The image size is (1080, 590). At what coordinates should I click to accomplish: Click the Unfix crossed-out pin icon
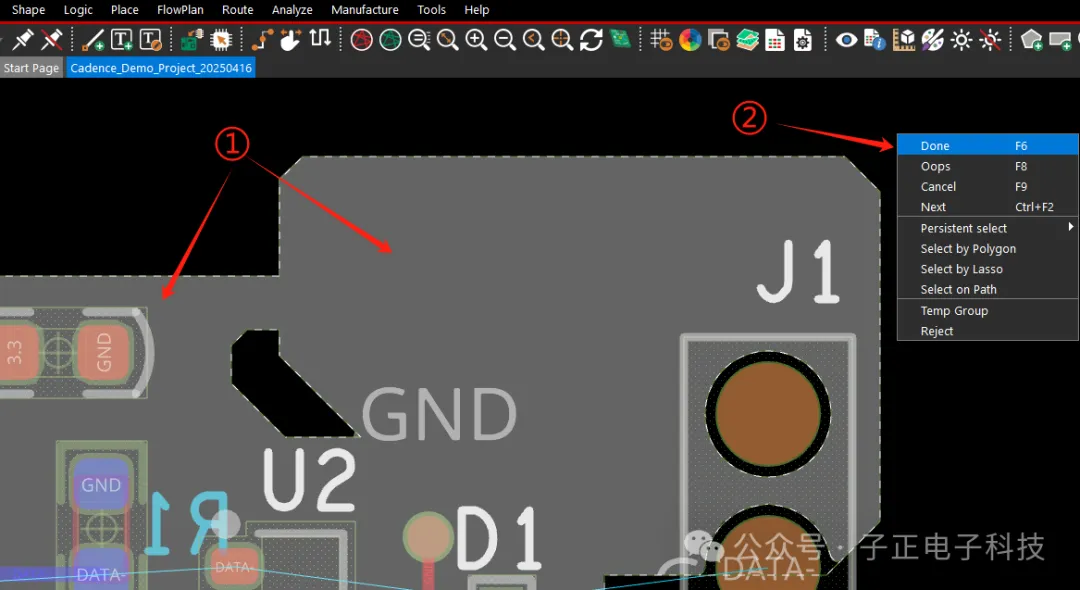pyautogui.click(x=52, y=39)
